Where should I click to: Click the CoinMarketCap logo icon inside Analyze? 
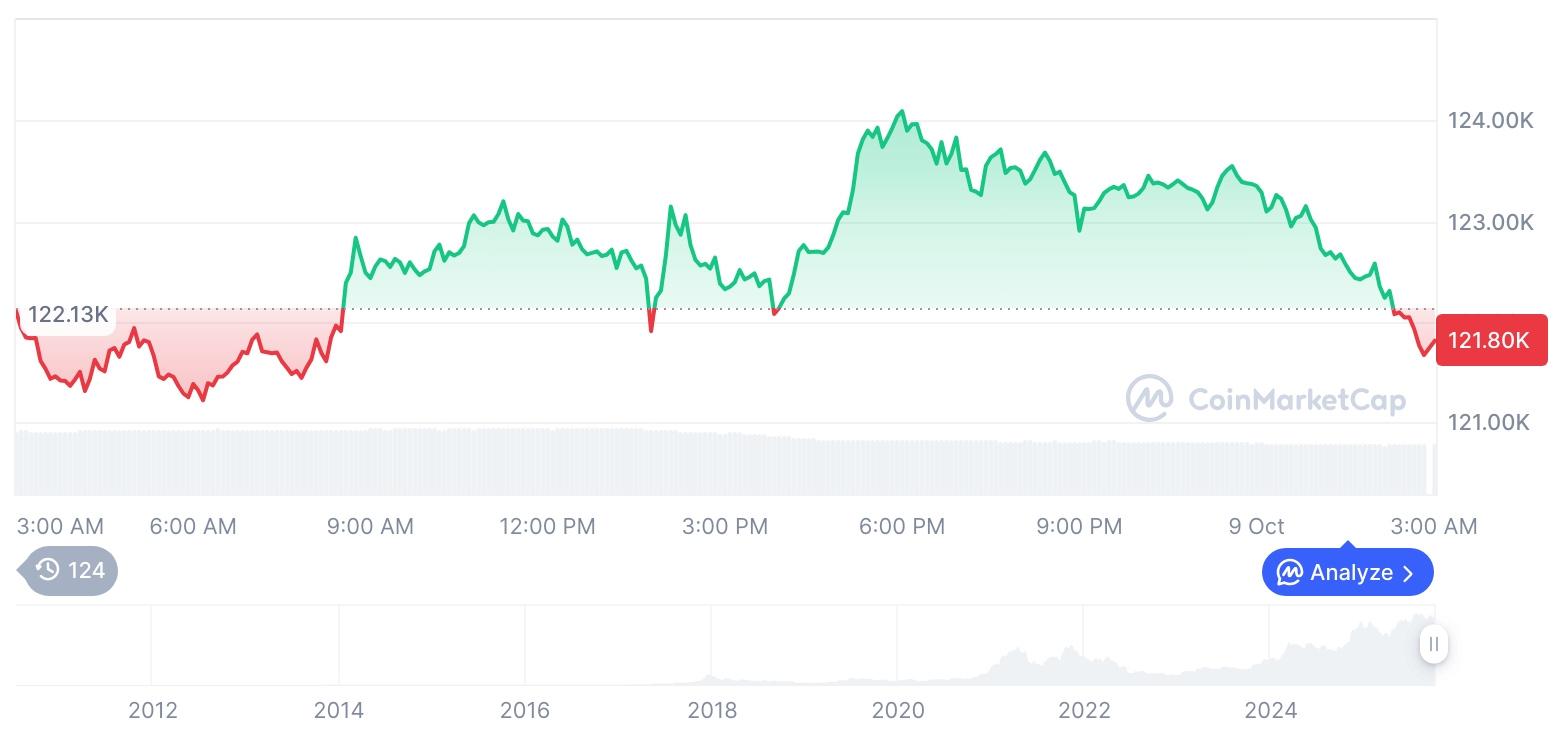point(1290,573)
